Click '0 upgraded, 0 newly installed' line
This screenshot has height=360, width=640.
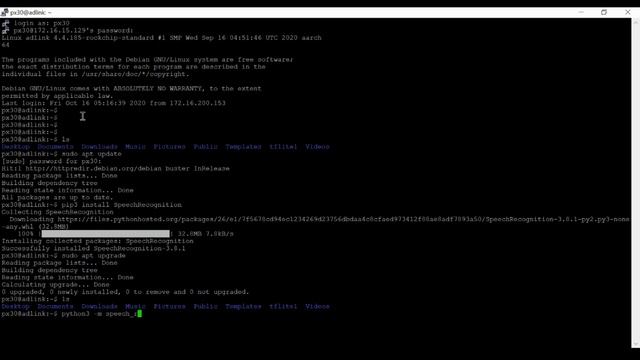point(125,292)
